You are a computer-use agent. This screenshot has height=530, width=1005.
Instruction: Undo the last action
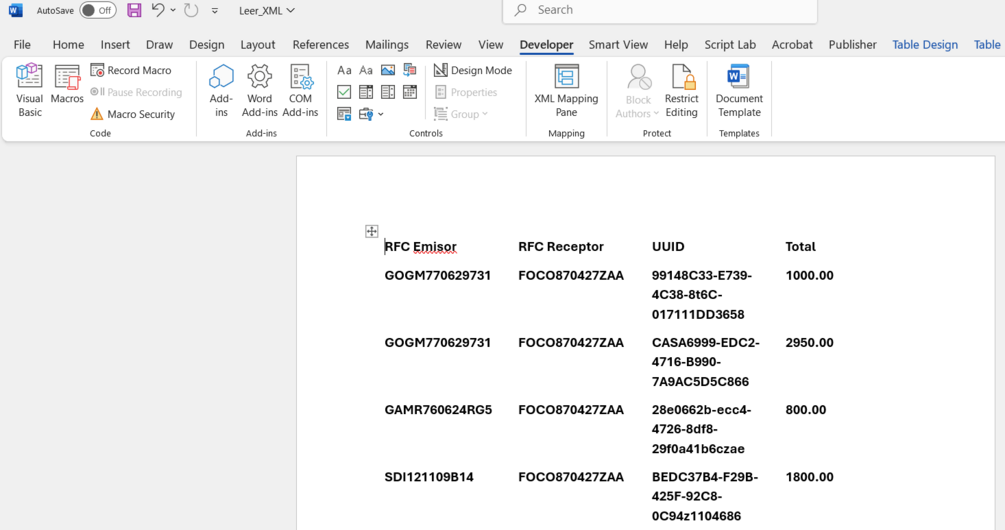(x=158, y=10)
